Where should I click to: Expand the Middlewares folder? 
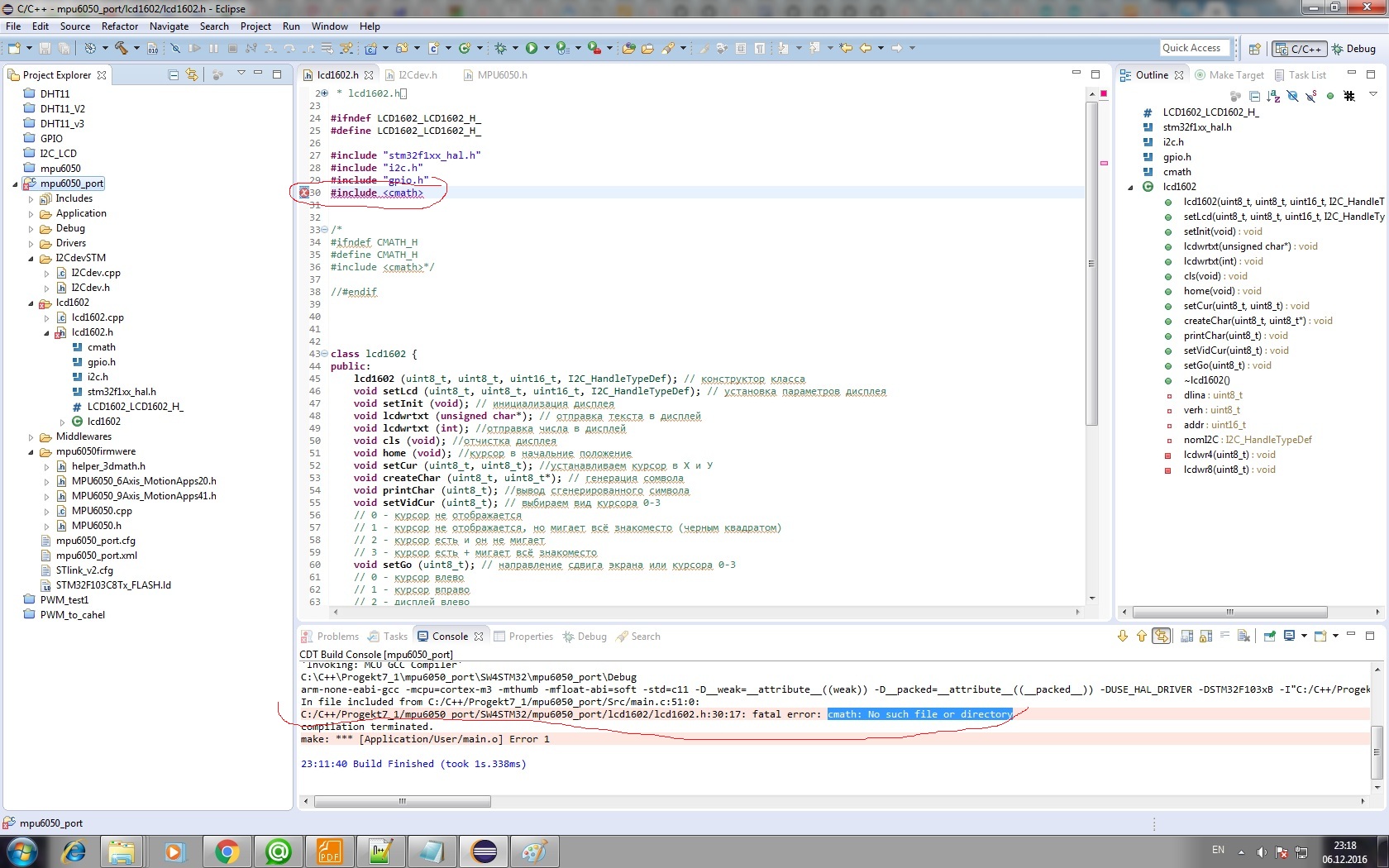tap(31, 437)
